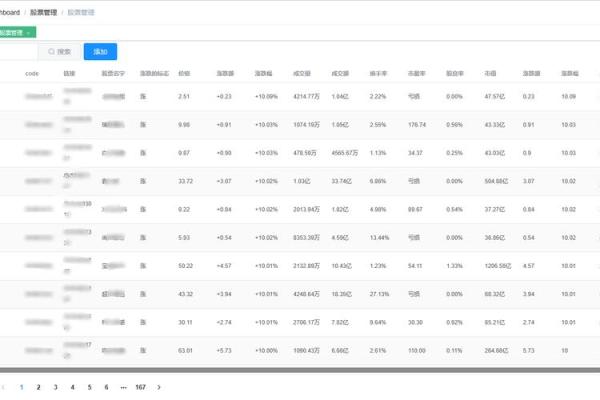Select the price cell 2.51
Image resolution: width=600 pixels, height=400 pixels.
(x=184, y=96)
